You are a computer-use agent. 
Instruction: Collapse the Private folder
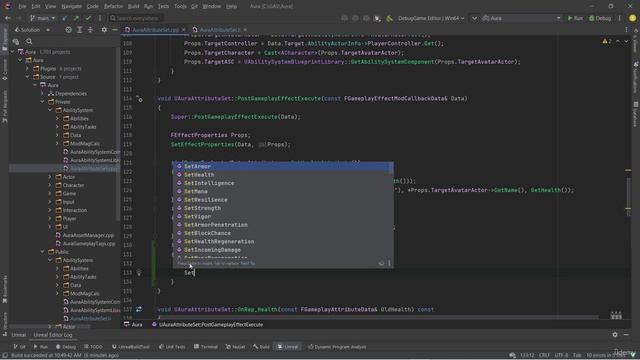click(x=42, y=102)
